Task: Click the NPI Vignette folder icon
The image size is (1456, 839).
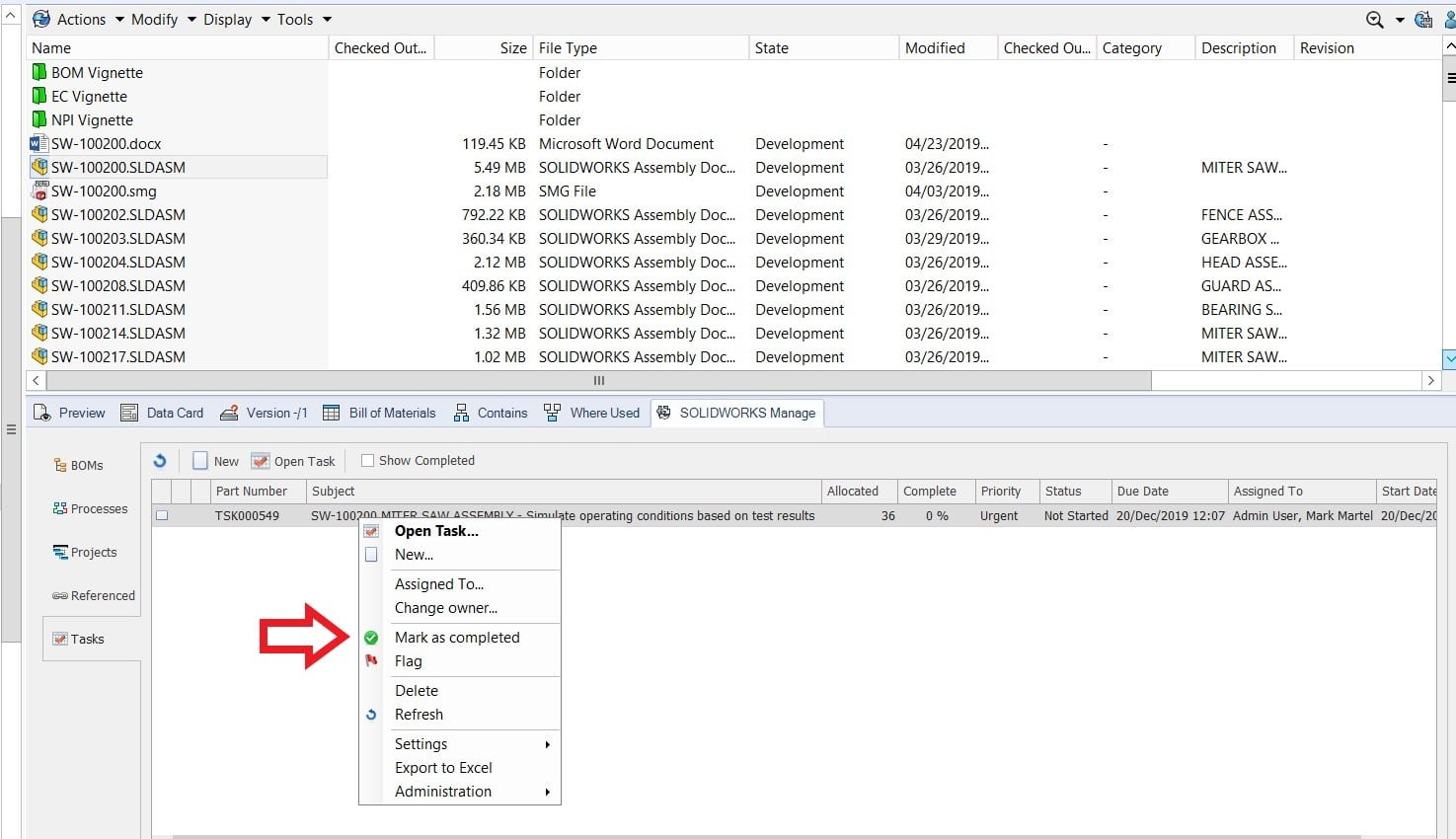Action: [39, 119]
